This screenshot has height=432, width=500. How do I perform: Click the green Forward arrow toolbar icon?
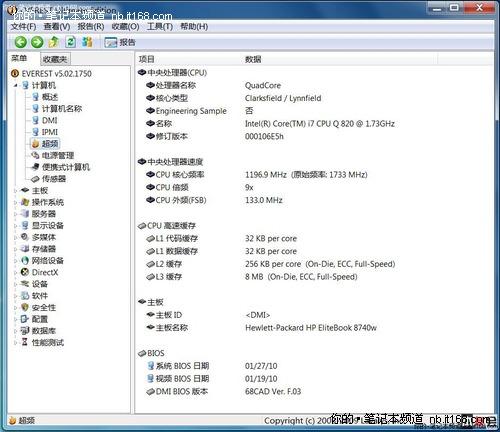[x=37, y=42]
